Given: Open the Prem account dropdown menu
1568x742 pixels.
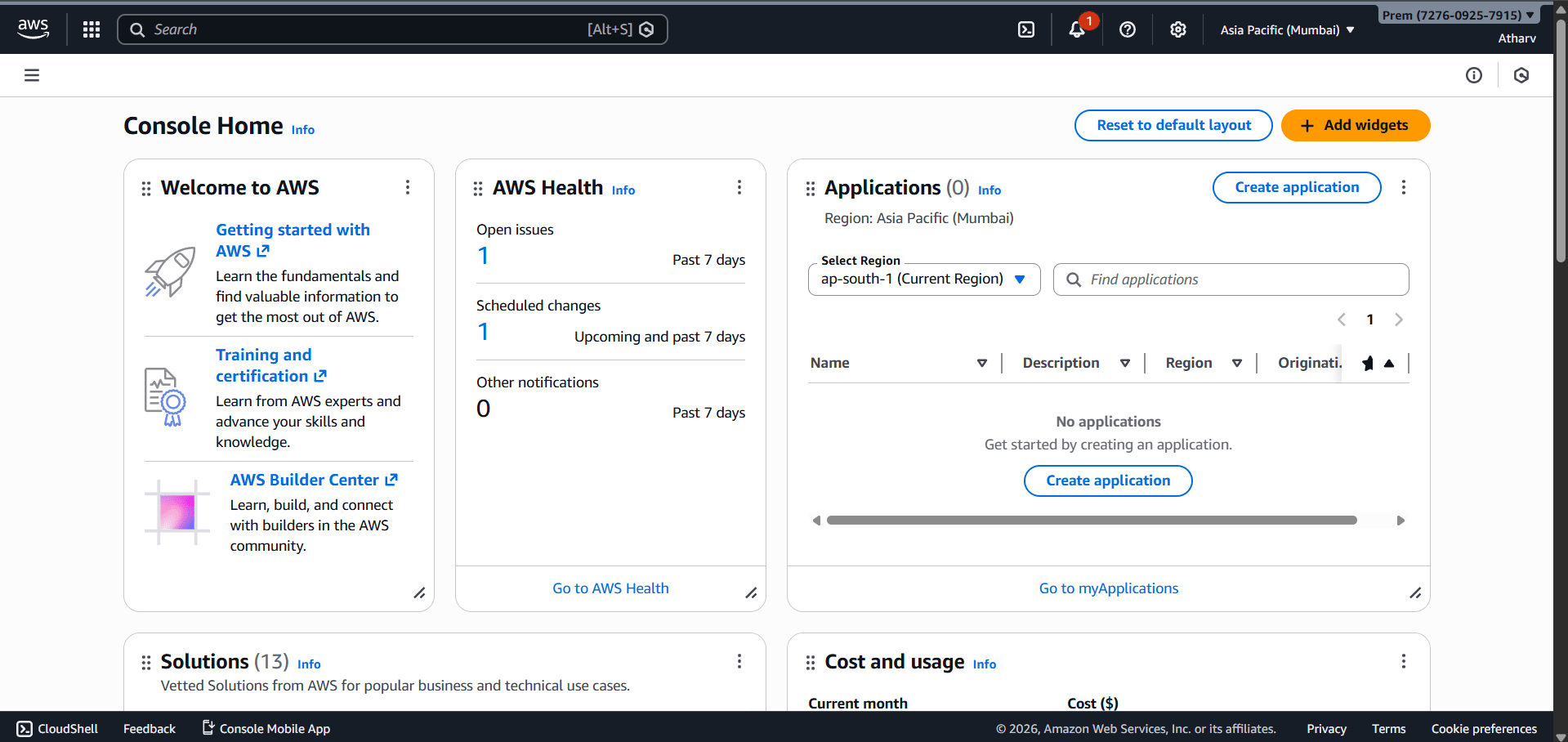Looking at the screenshot, I should pyautogui.click(x=1459, y=15).
